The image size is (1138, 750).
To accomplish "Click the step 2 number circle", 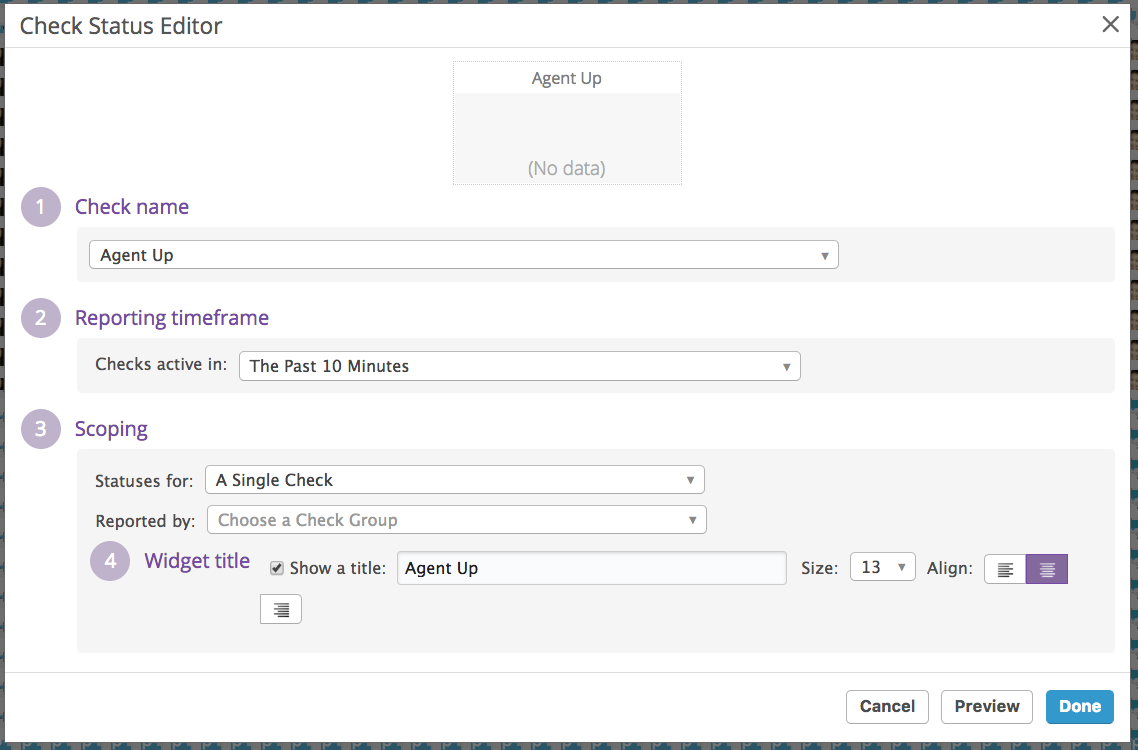I will click(x=41, y=318).
